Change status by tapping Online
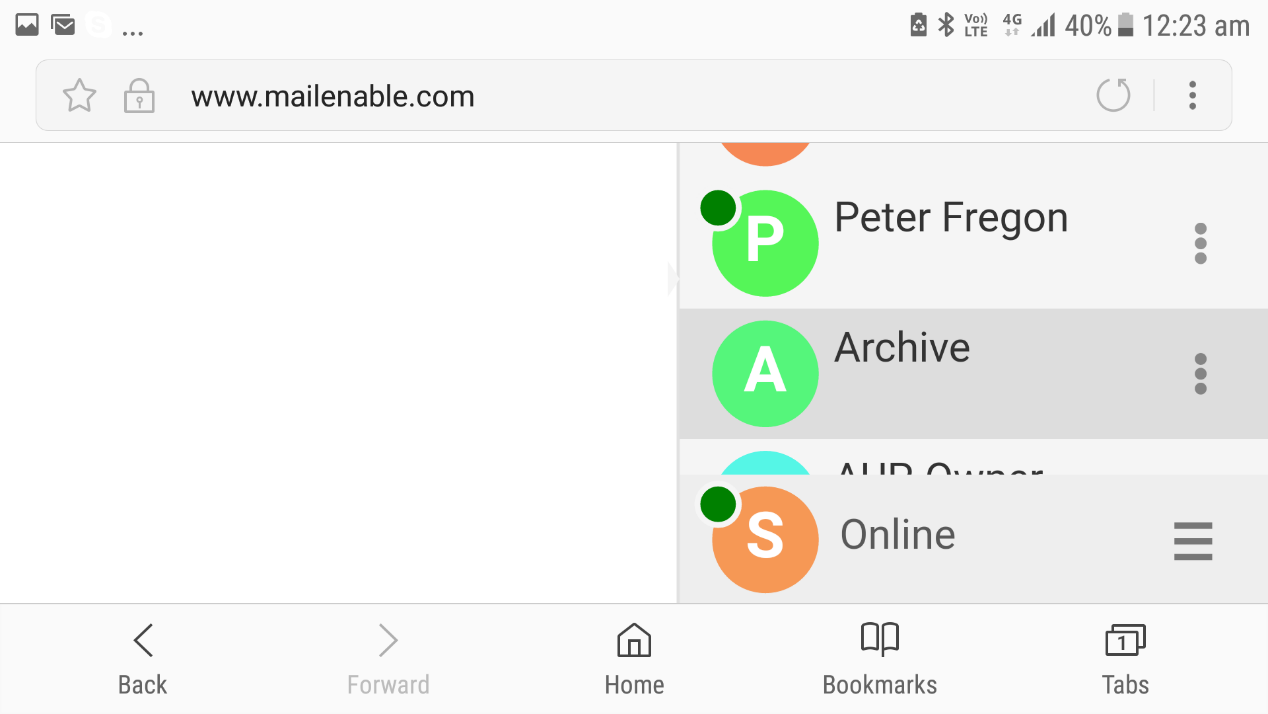 tap(897, 534)
